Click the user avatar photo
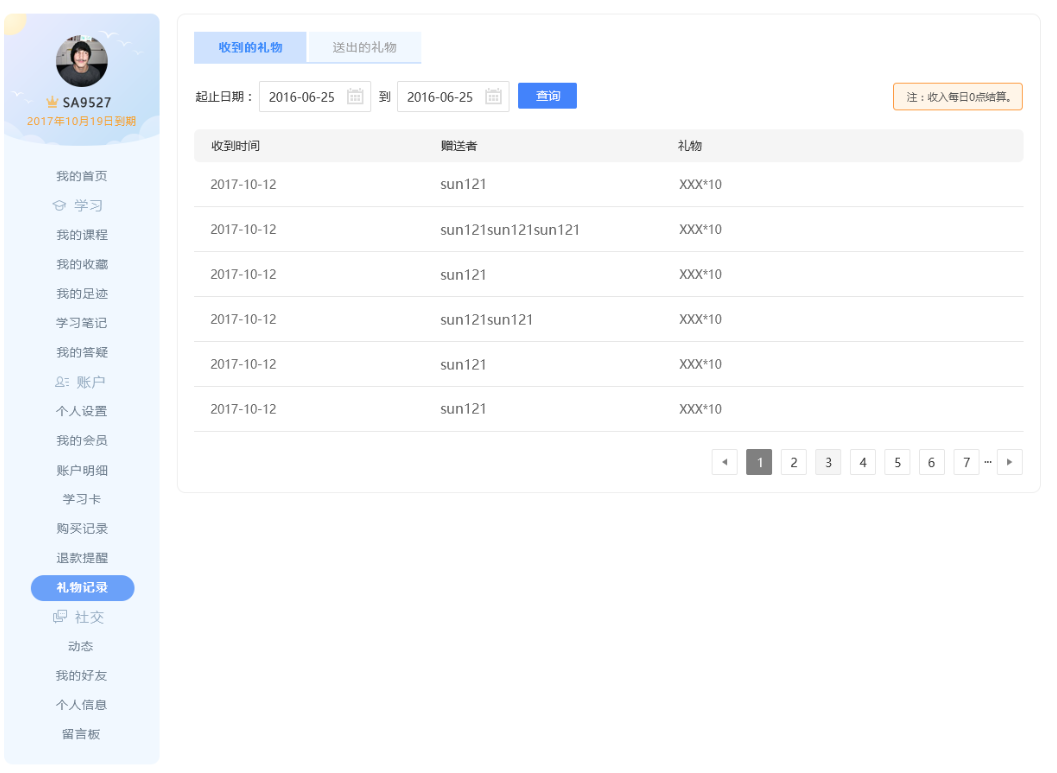The image size is (1057, 773). (x=82, y=61)
